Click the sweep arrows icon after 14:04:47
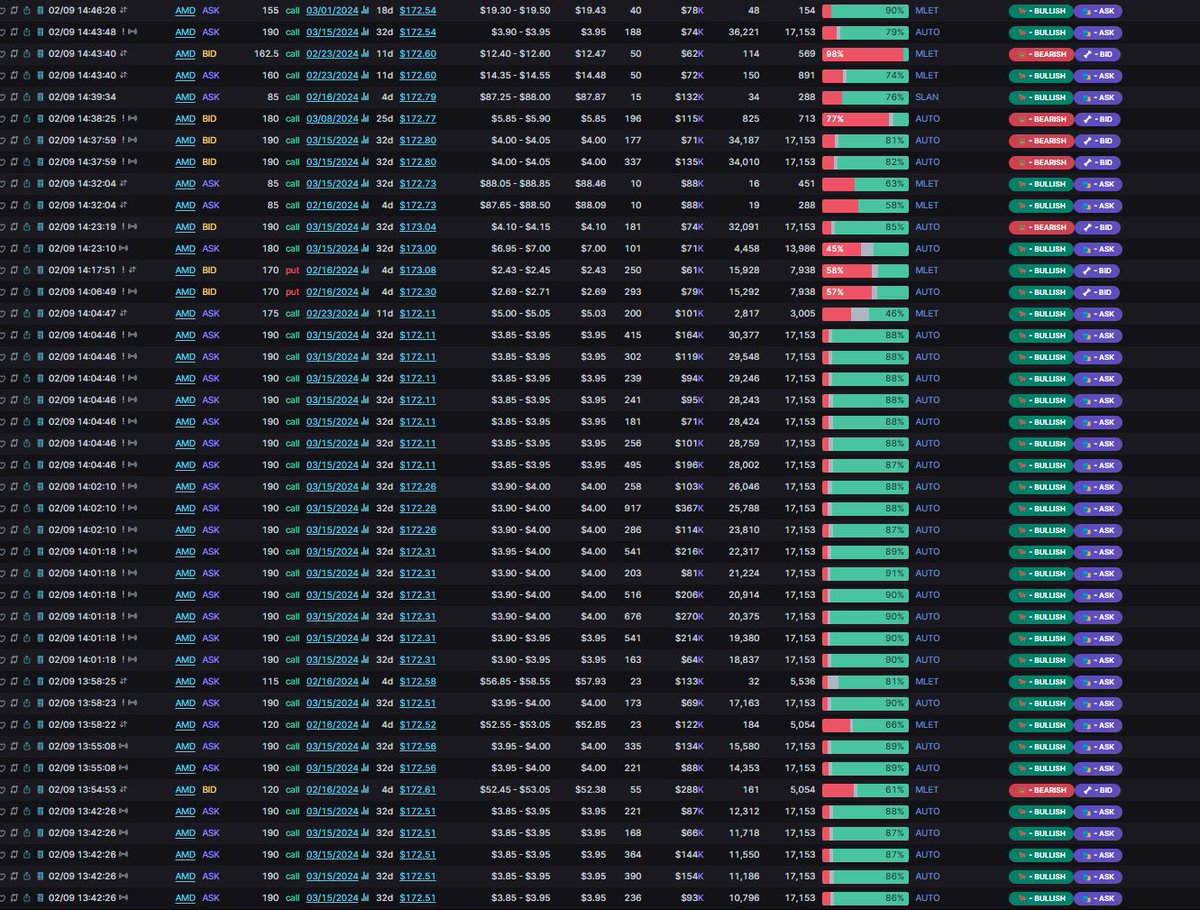Viewport: 1200px width, 910px height. [123, 313]
